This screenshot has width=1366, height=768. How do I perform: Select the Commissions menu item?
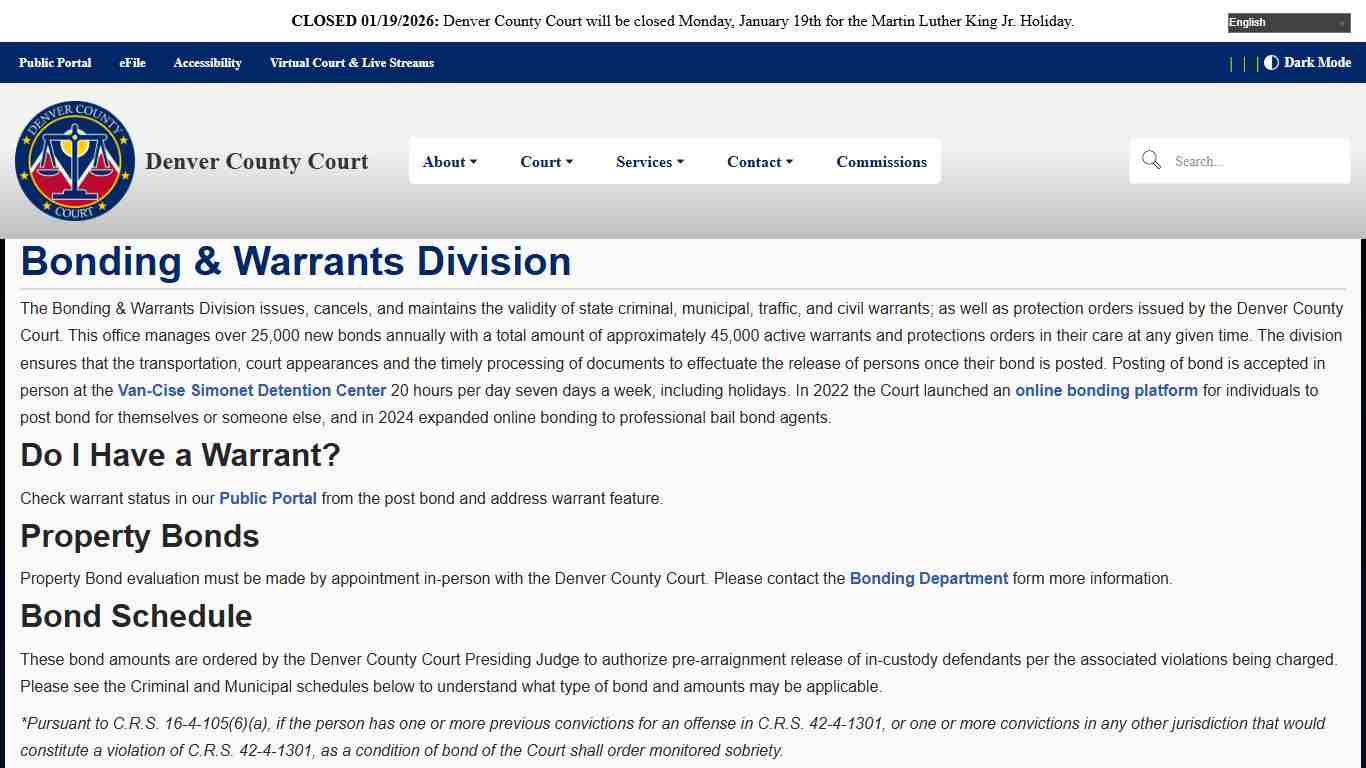tap(881, 161)
